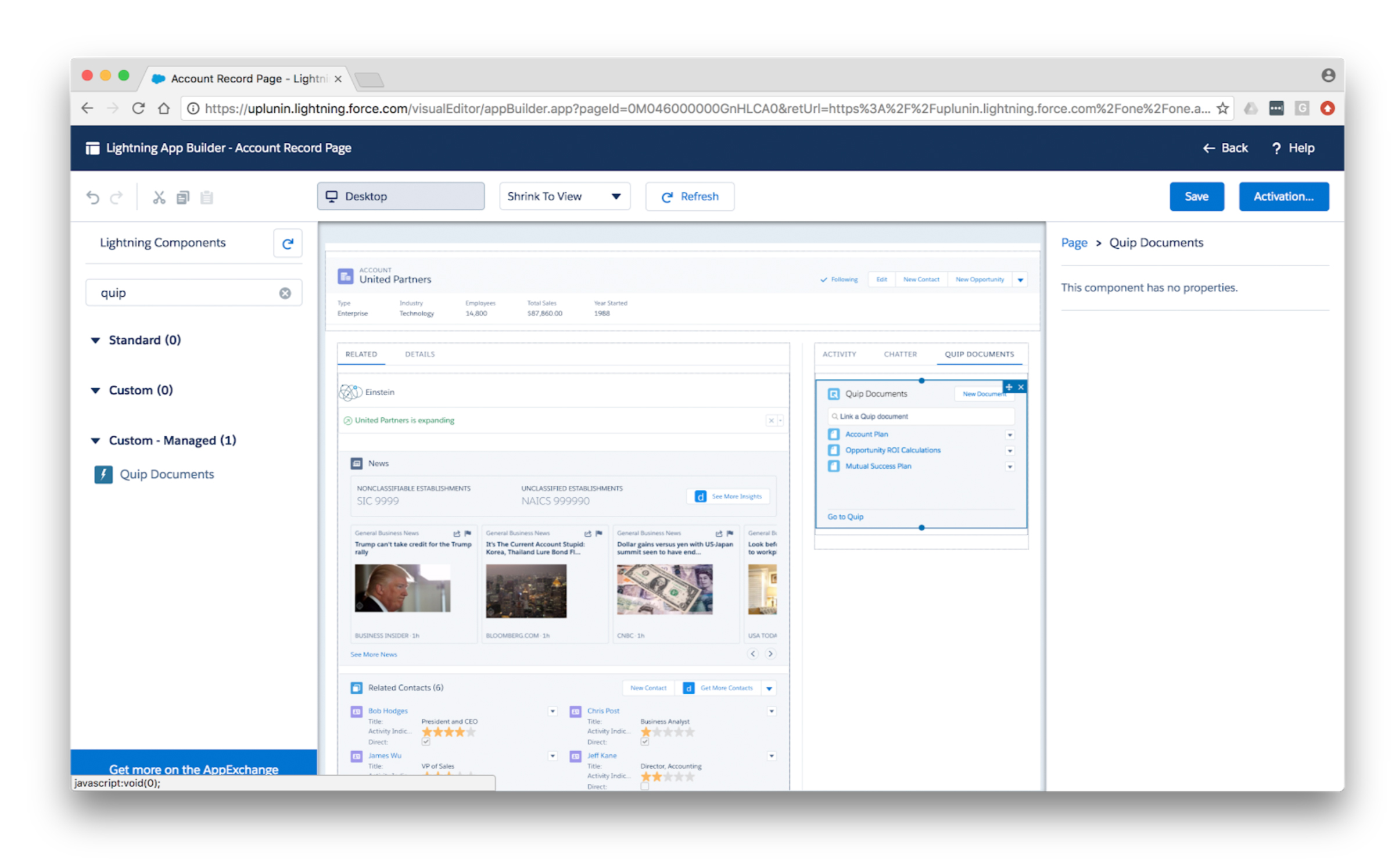Click the Back link in header
Viewport: 1399px width, 868px height.
tap(1225, 148)
